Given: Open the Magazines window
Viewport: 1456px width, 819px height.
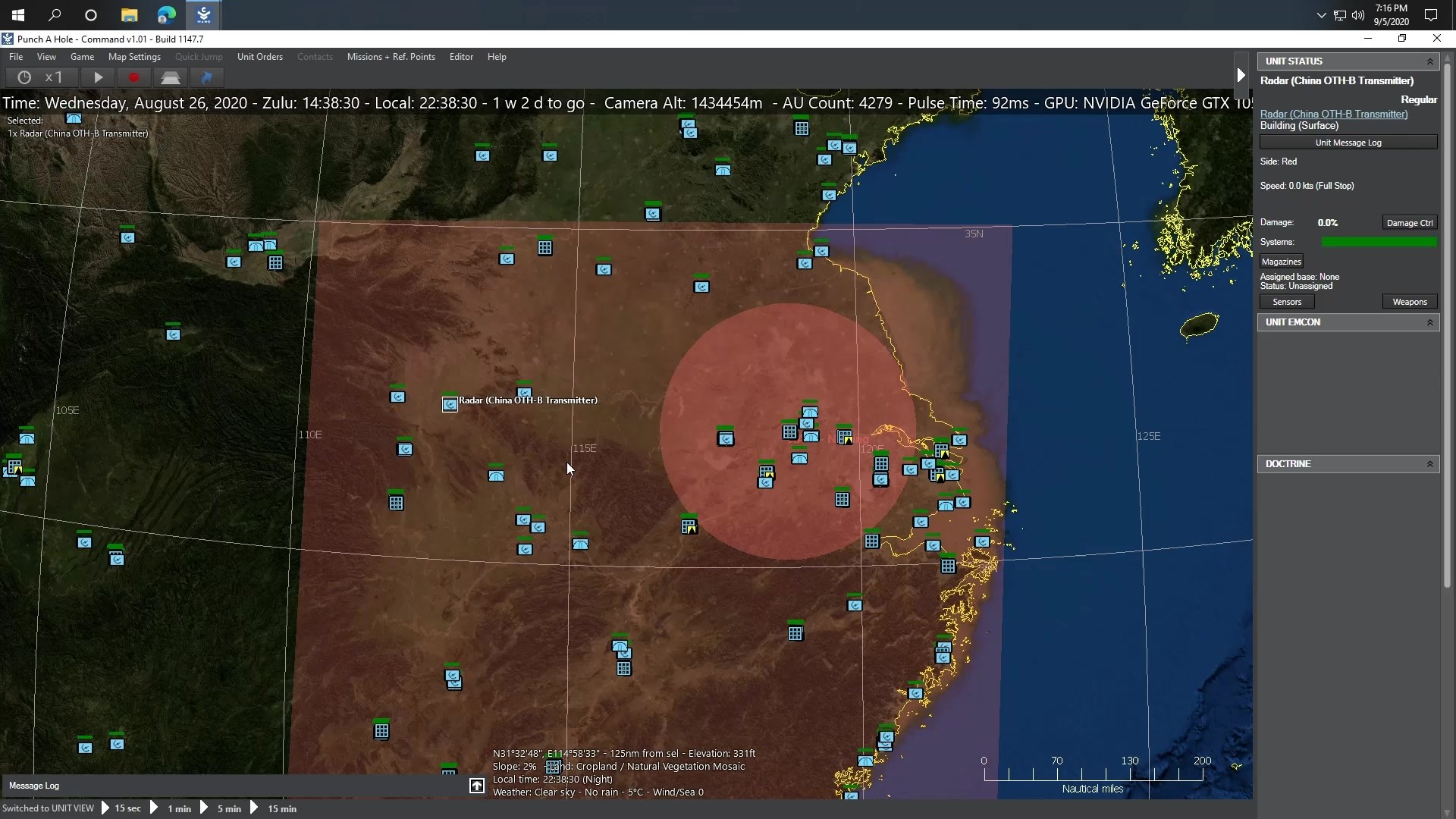Looking at the screenshot, I should [x=1282, y=262].
